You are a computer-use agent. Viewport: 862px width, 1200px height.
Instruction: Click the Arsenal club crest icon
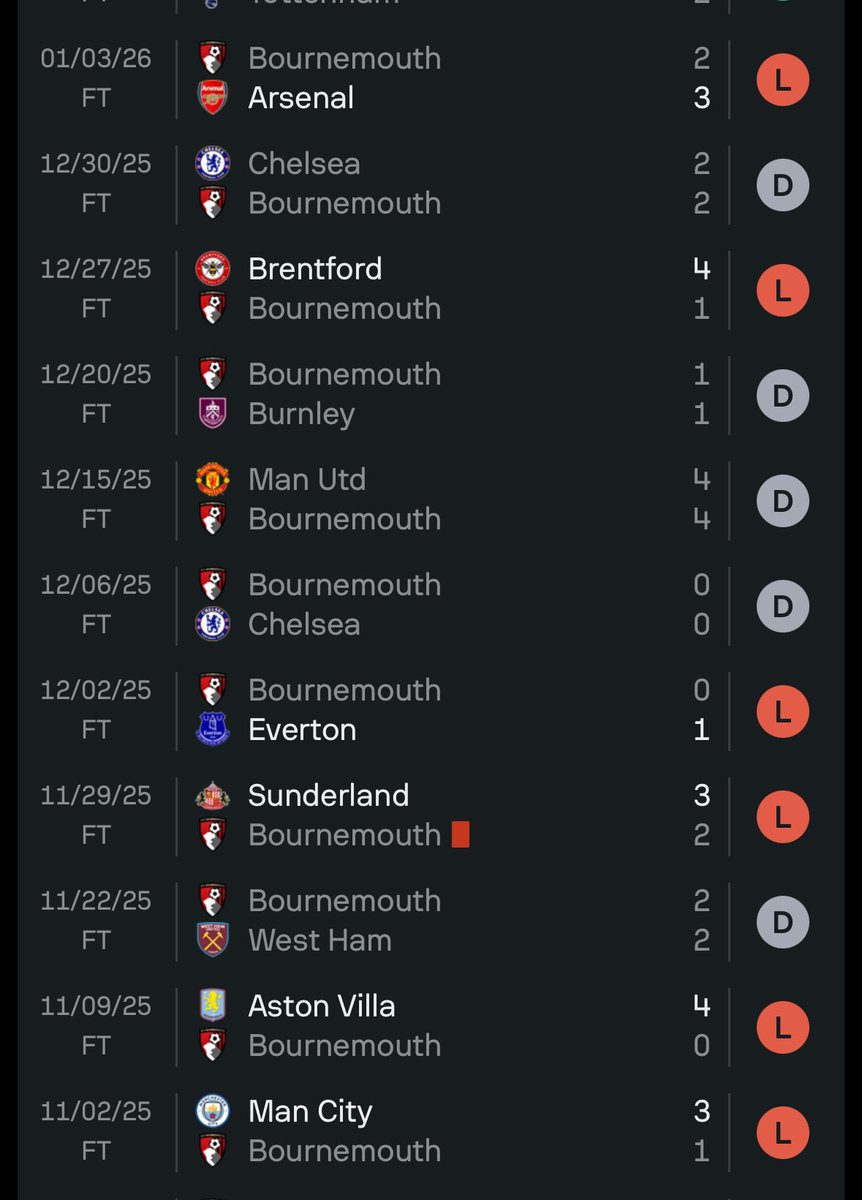[212, 98]
